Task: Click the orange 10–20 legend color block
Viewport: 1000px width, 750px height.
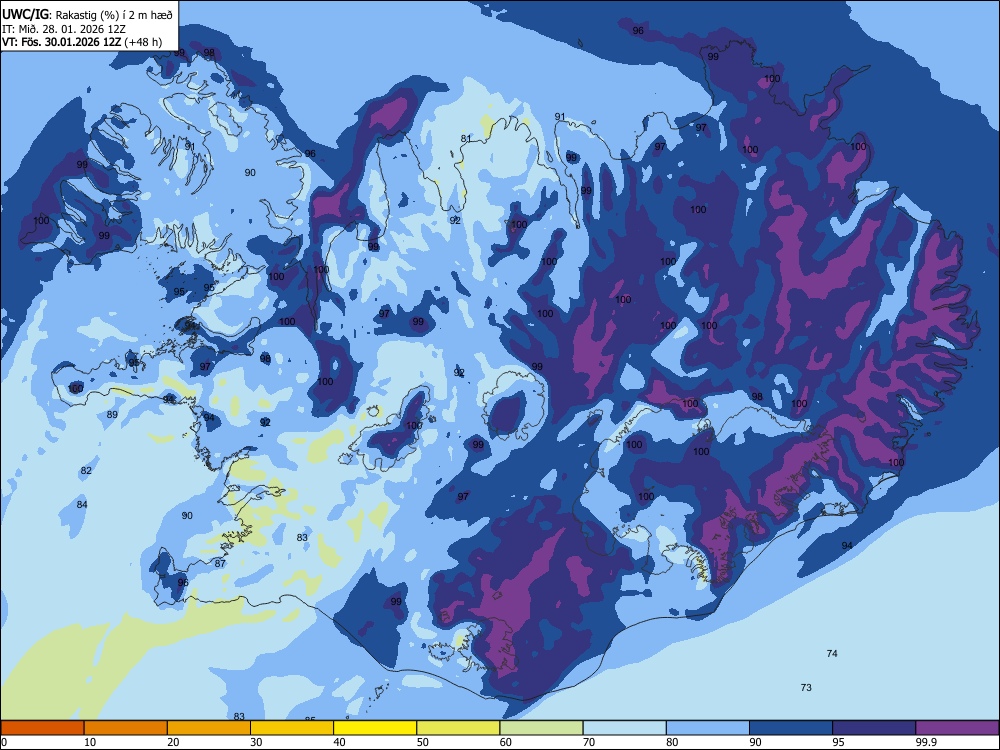Action: [x=126, y=728]
